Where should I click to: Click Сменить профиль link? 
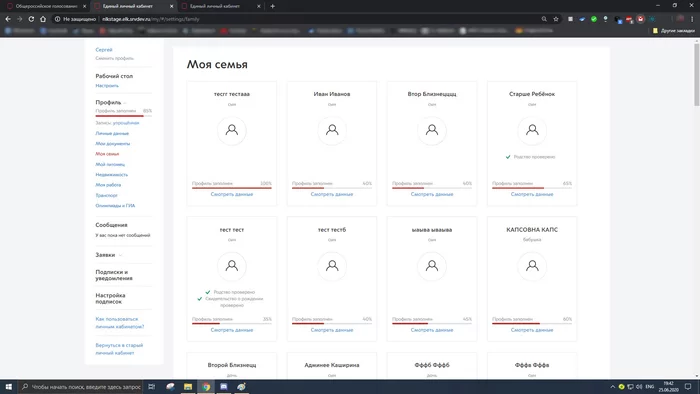point(114,58)
